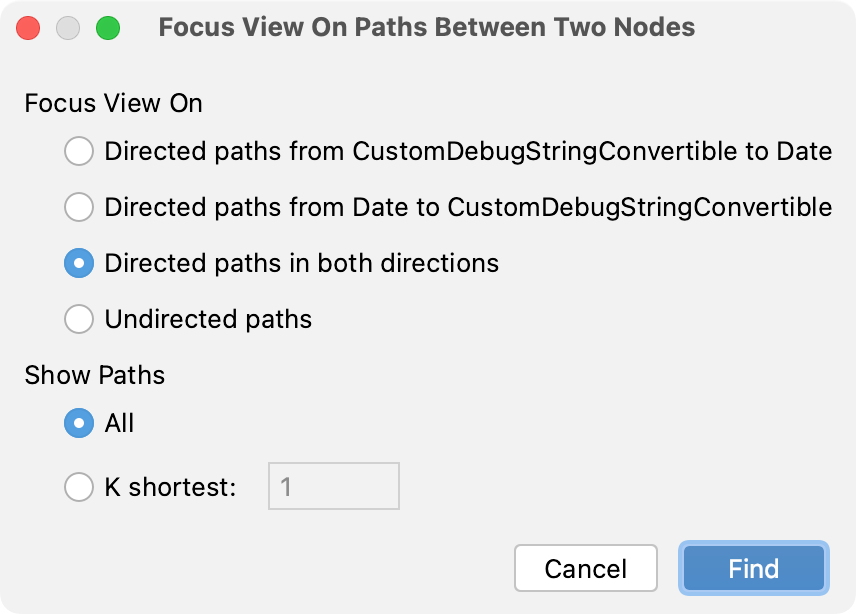856x614 pixels.
Task: Close the dialog with the red button
Action: coord(28,28)
